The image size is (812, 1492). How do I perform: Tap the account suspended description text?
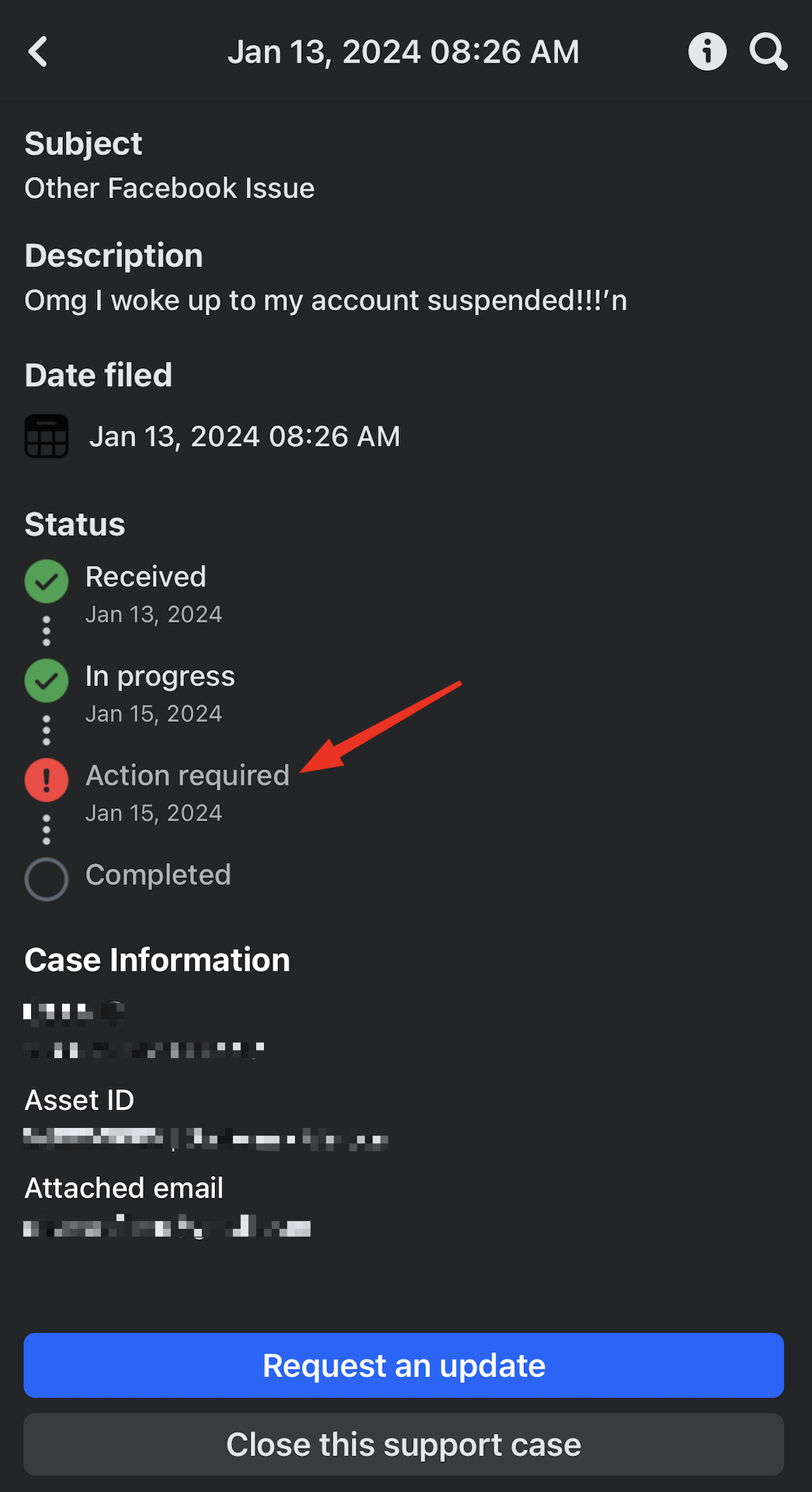coord(325,300)
